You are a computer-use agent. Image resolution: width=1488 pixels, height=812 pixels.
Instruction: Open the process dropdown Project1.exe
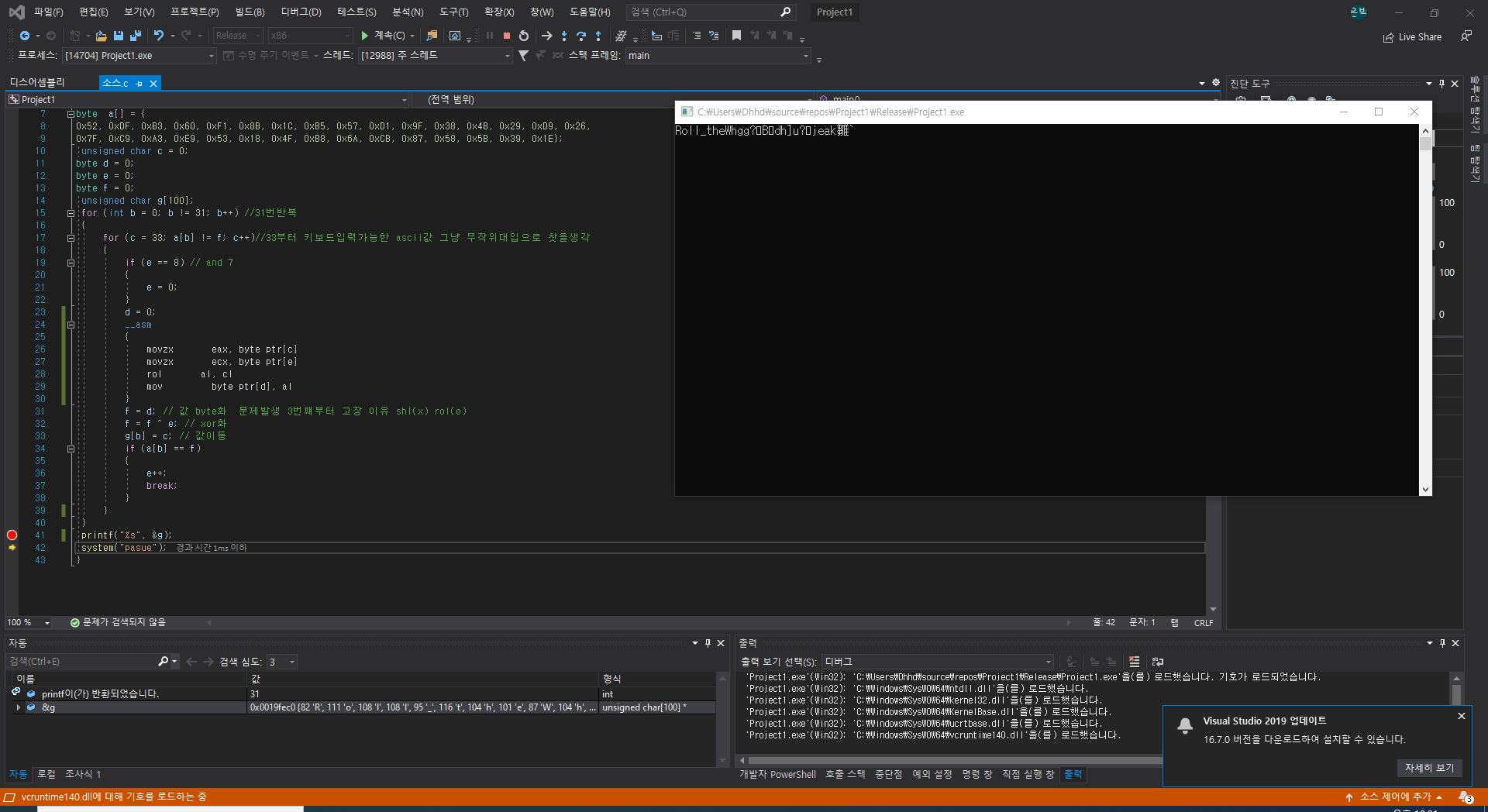138,56
